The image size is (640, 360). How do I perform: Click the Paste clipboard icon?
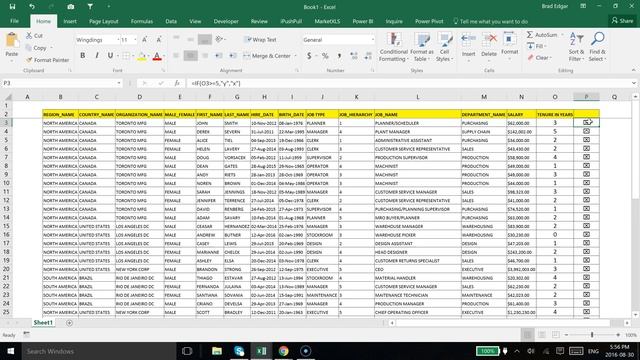coord(12,41)
